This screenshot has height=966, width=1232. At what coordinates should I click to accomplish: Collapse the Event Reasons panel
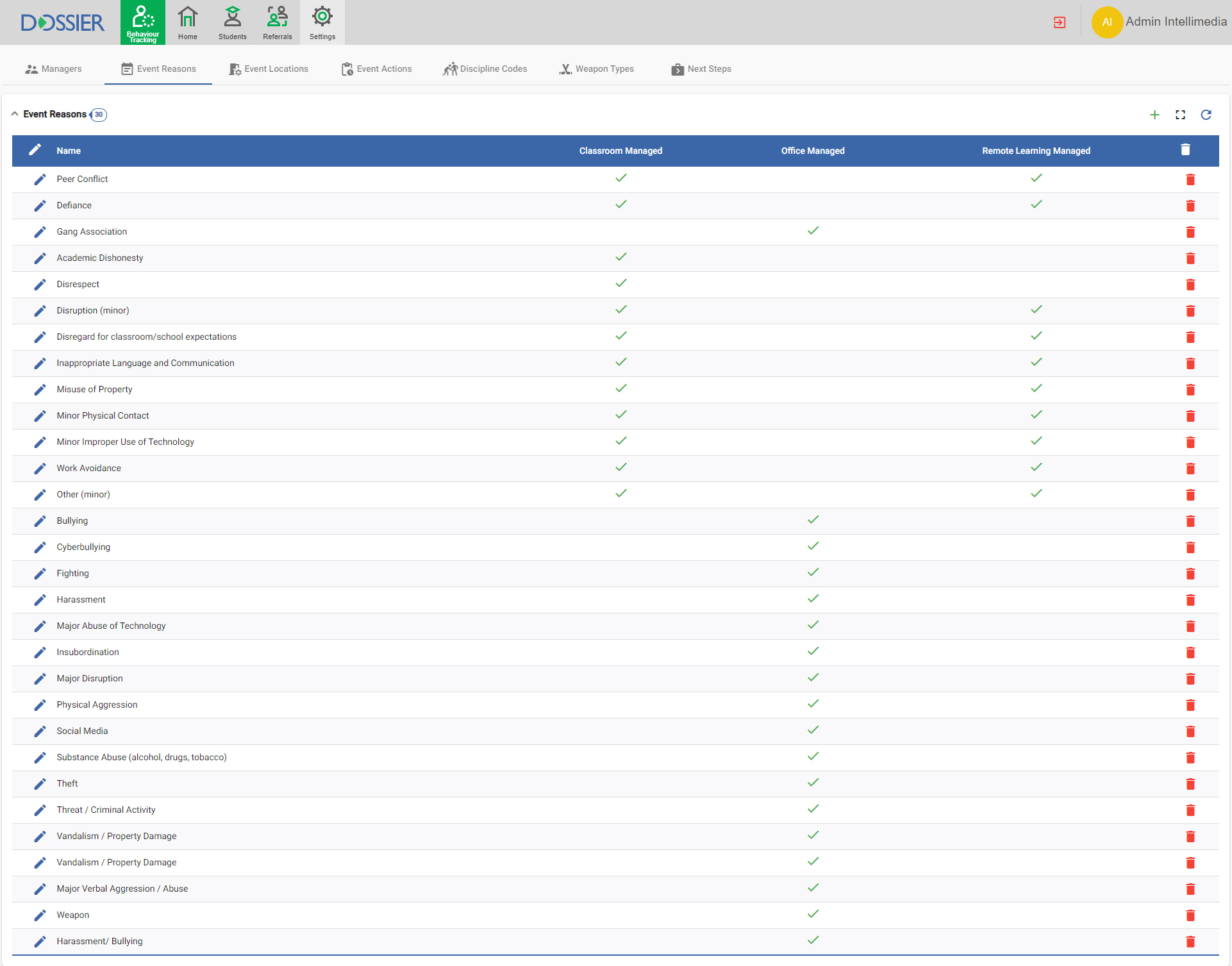[15, 114]
